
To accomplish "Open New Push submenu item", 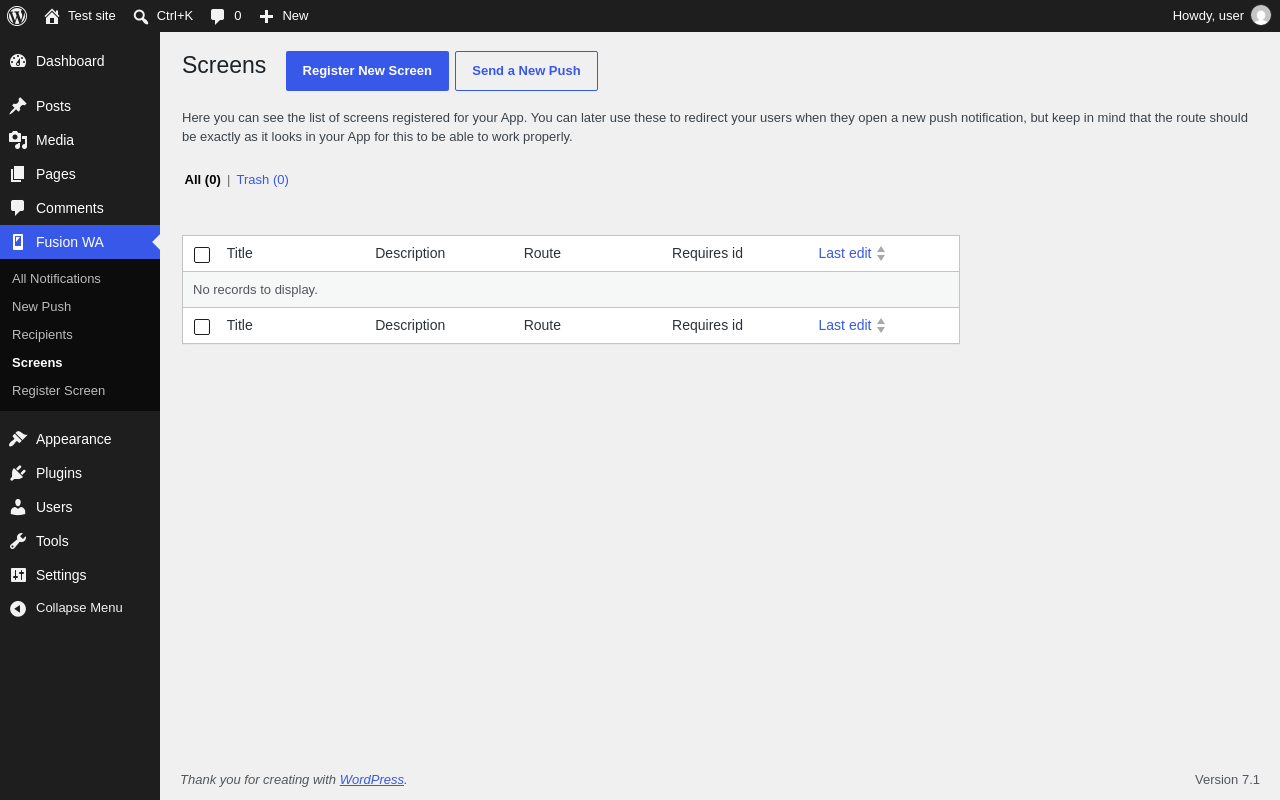I will pyautogui.click(x=80, y=307).
